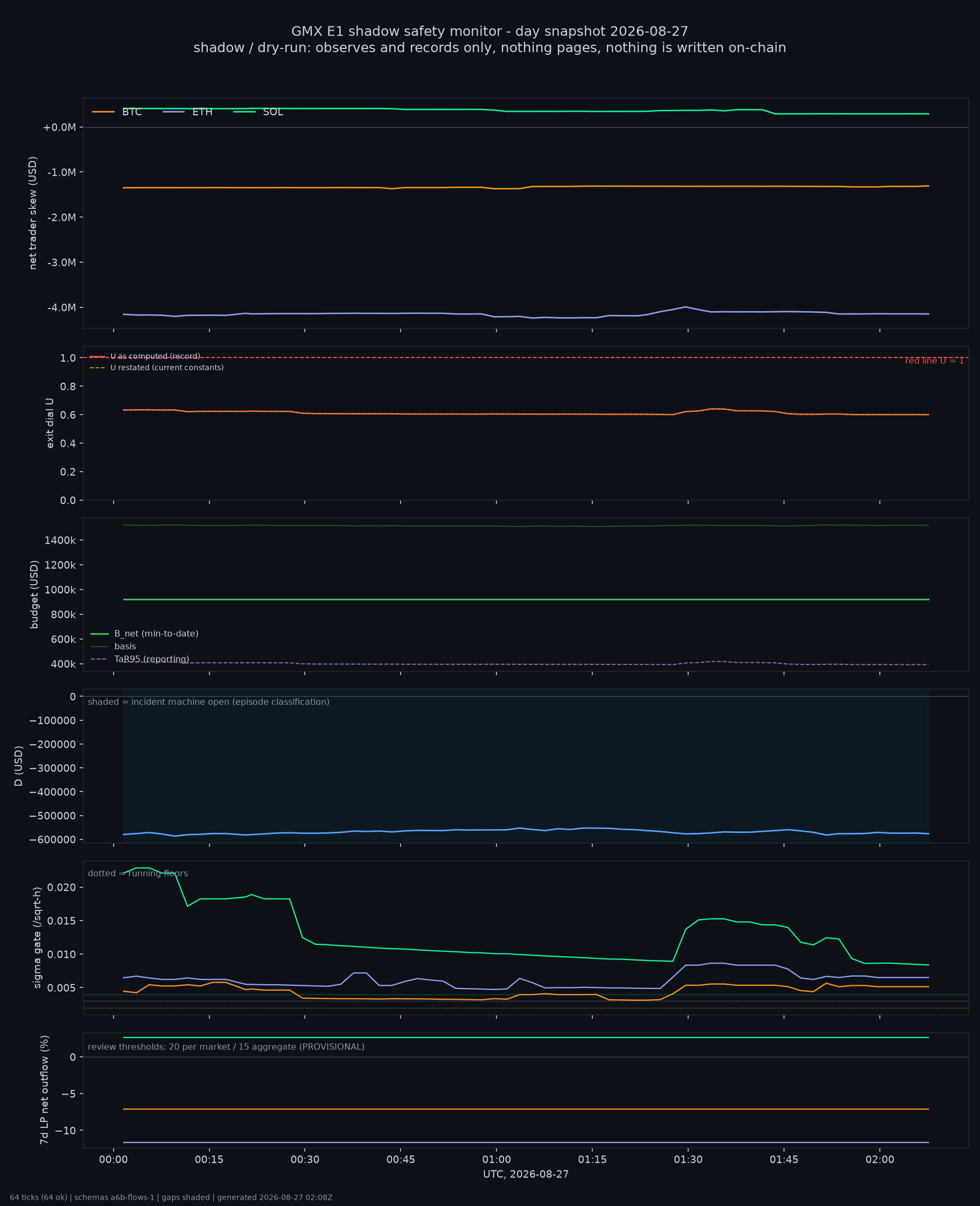Click the '−5' tick on LP outflow axis
The width and height of the screenshot is (980, 1206).
tap(69, 1094)
